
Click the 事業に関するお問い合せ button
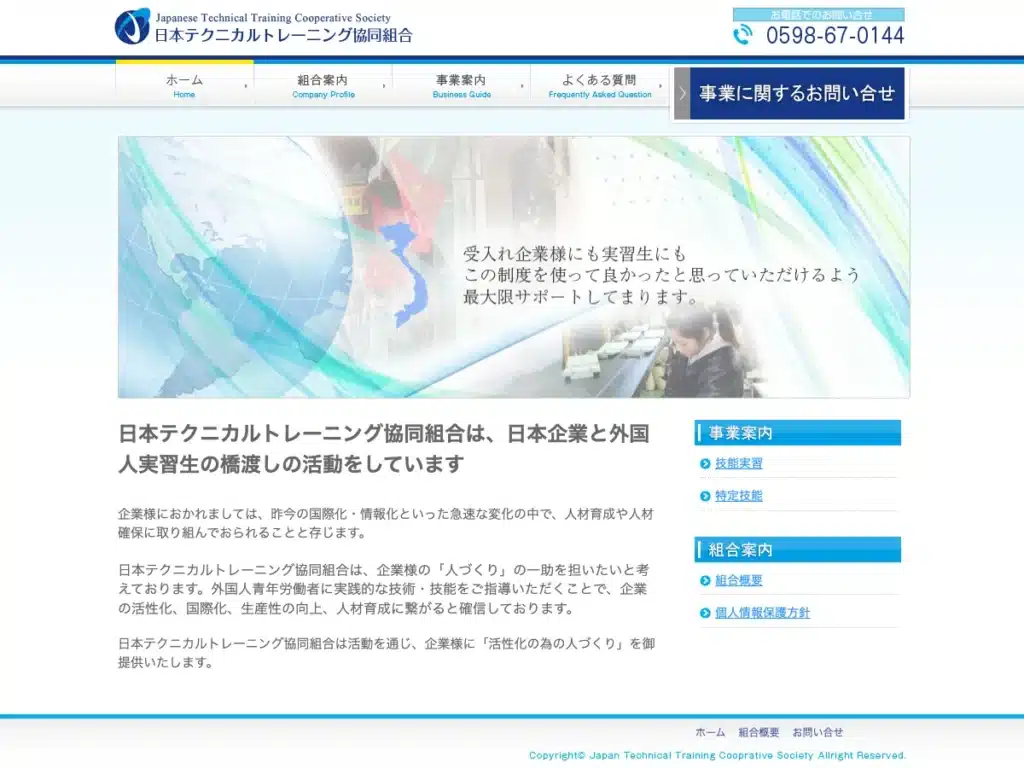point(790,93)
